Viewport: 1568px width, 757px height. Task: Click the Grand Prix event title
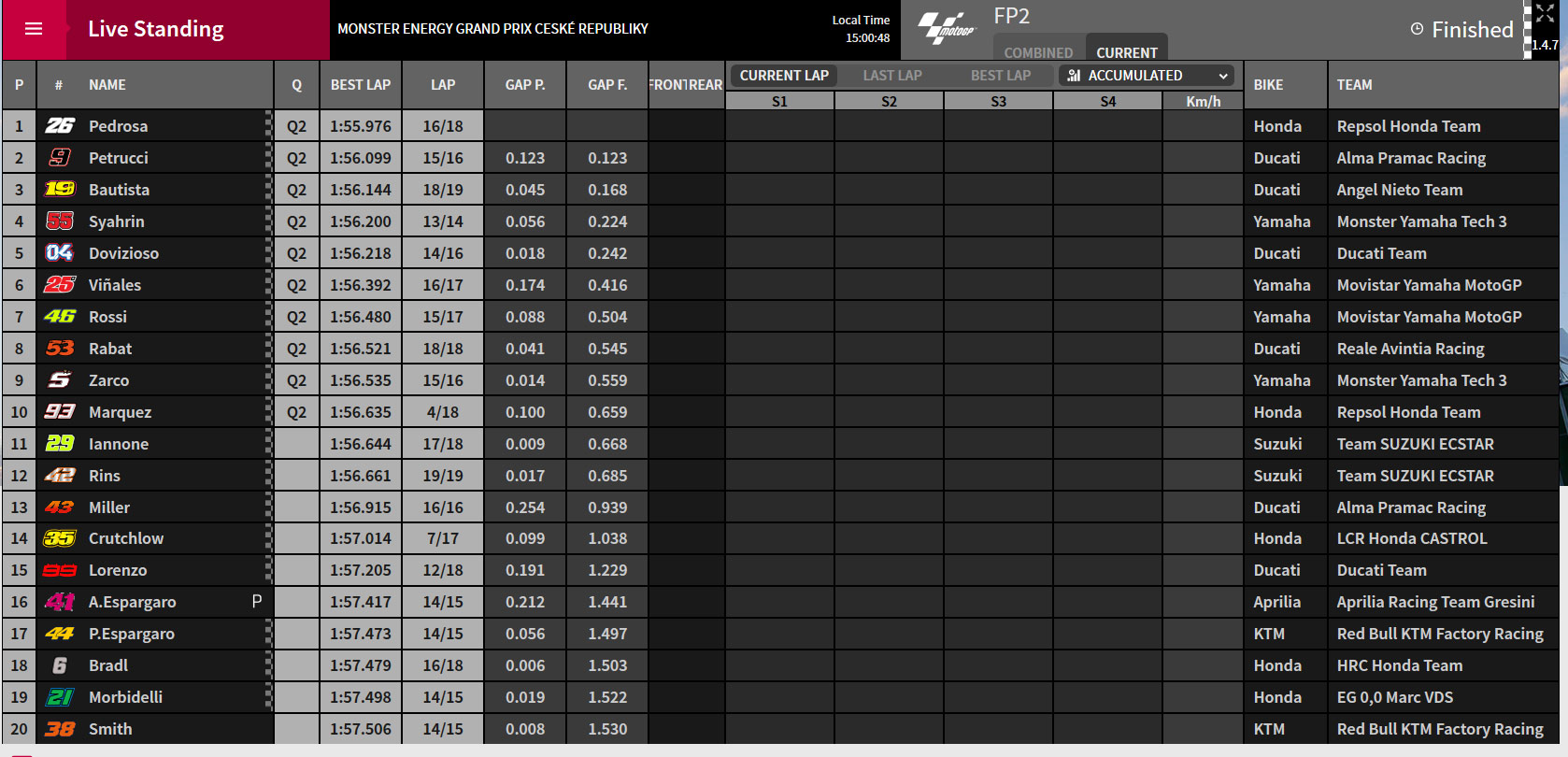[x=492, y=29]
